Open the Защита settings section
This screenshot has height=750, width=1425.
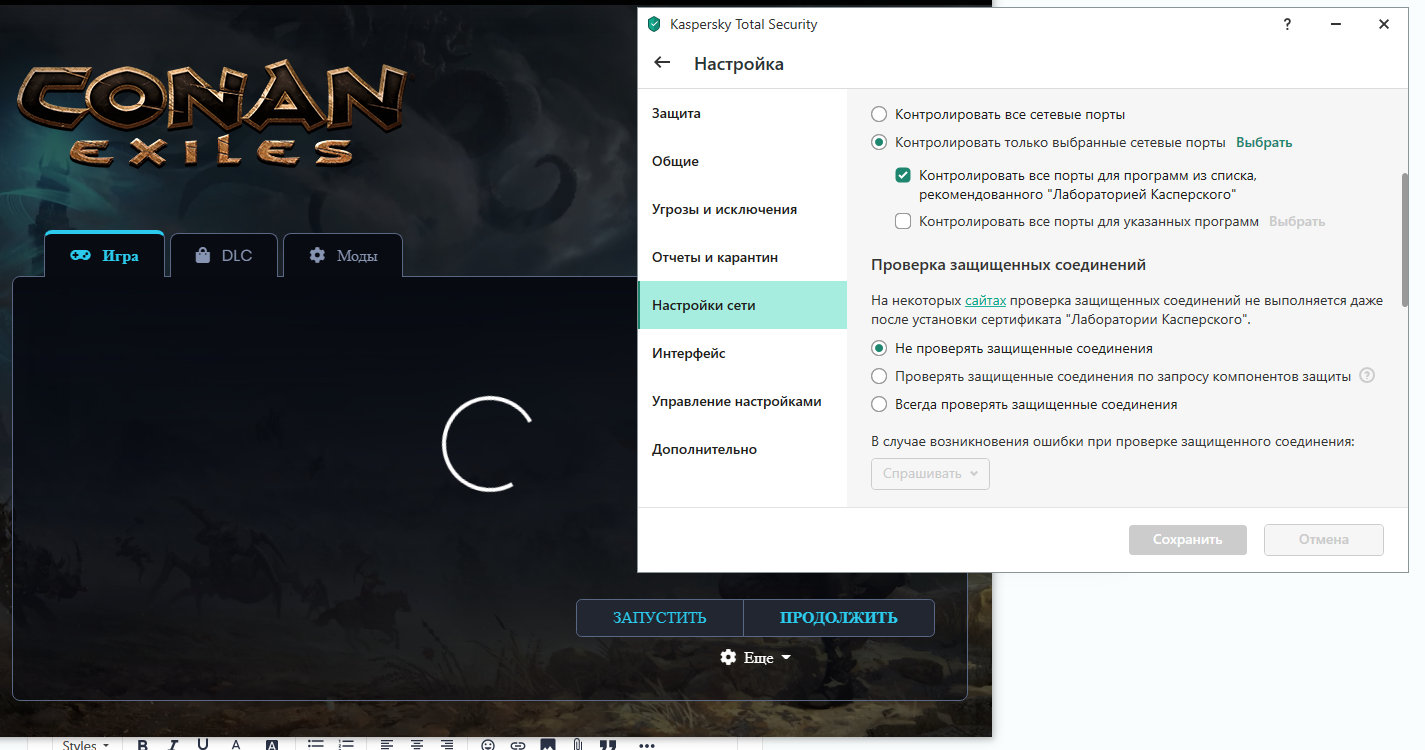coord(742,113)
